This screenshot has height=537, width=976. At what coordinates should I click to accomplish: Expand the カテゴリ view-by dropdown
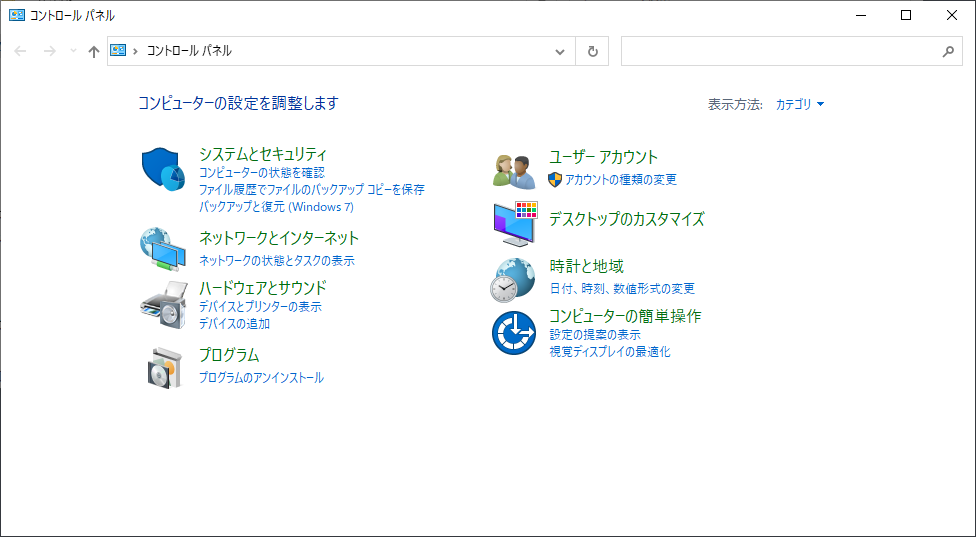tap(800, 105)
